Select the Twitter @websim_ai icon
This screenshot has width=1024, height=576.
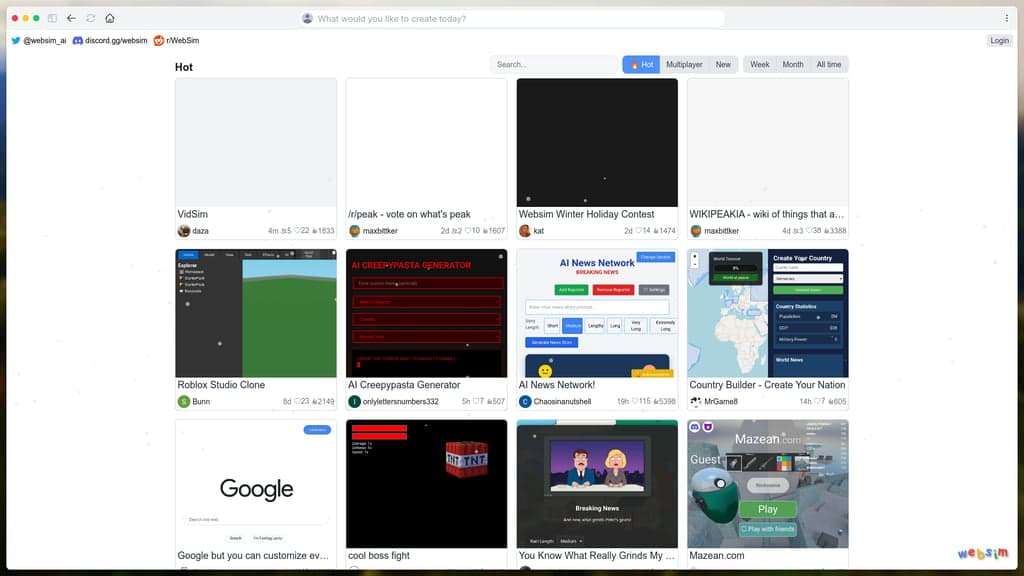(16, 40)
